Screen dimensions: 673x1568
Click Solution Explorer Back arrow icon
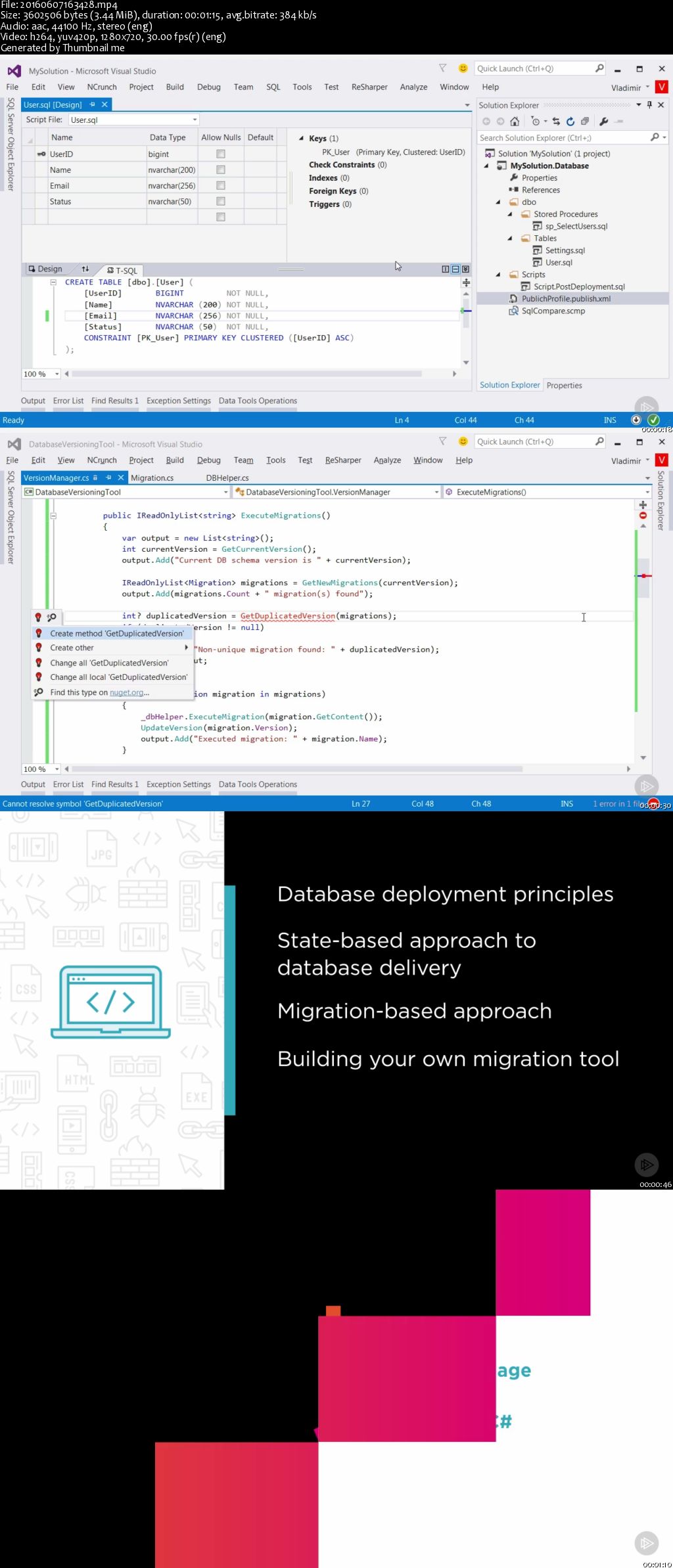[x=486, y=122]
